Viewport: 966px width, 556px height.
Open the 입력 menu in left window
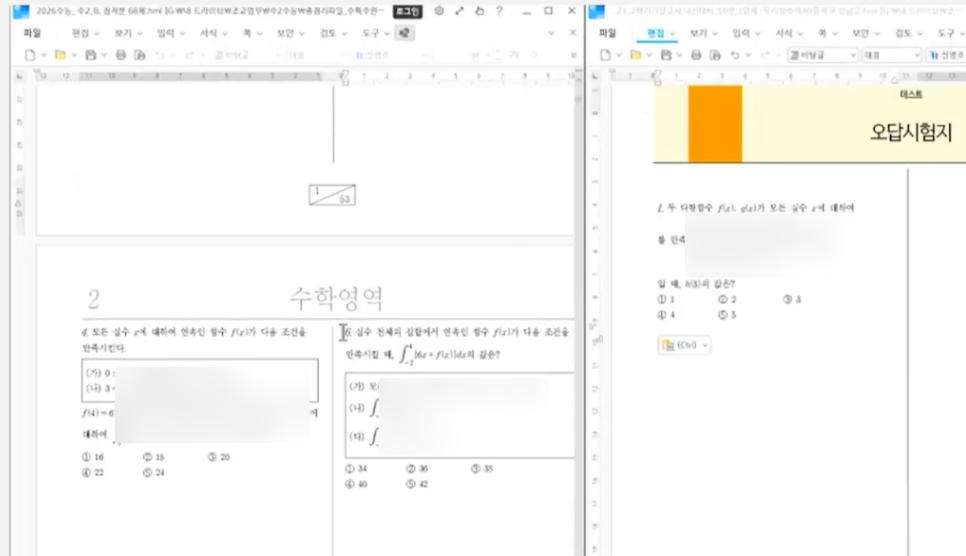(x=171, y=33)
